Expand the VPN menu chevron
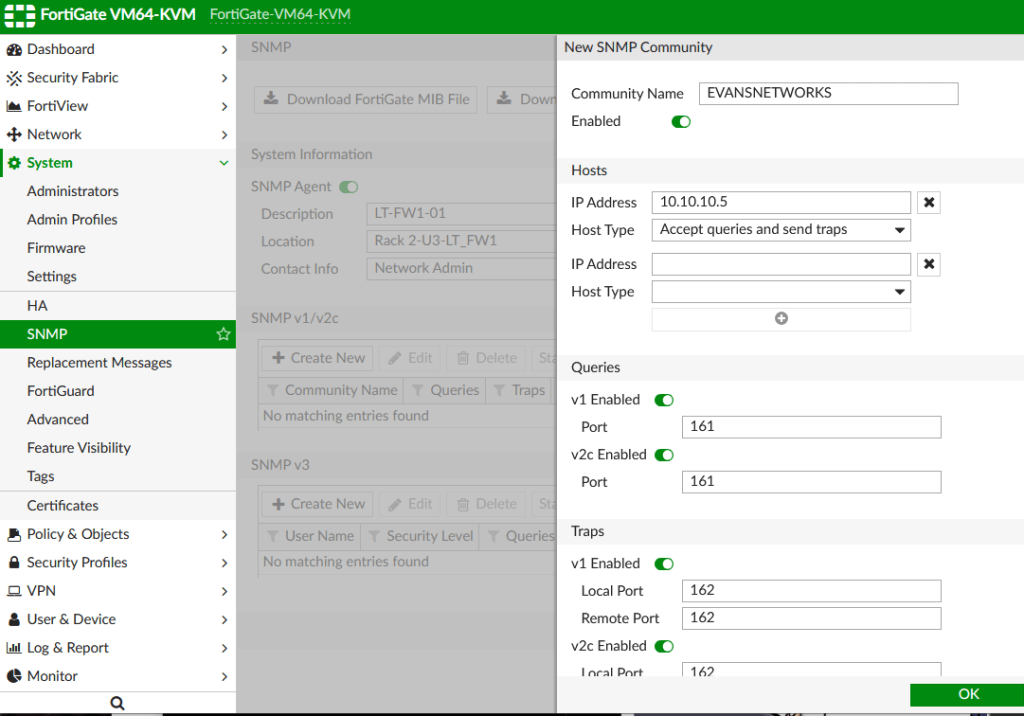Image resolution: width=1024 pixels, height=716 pixels. tap(224, 591)
